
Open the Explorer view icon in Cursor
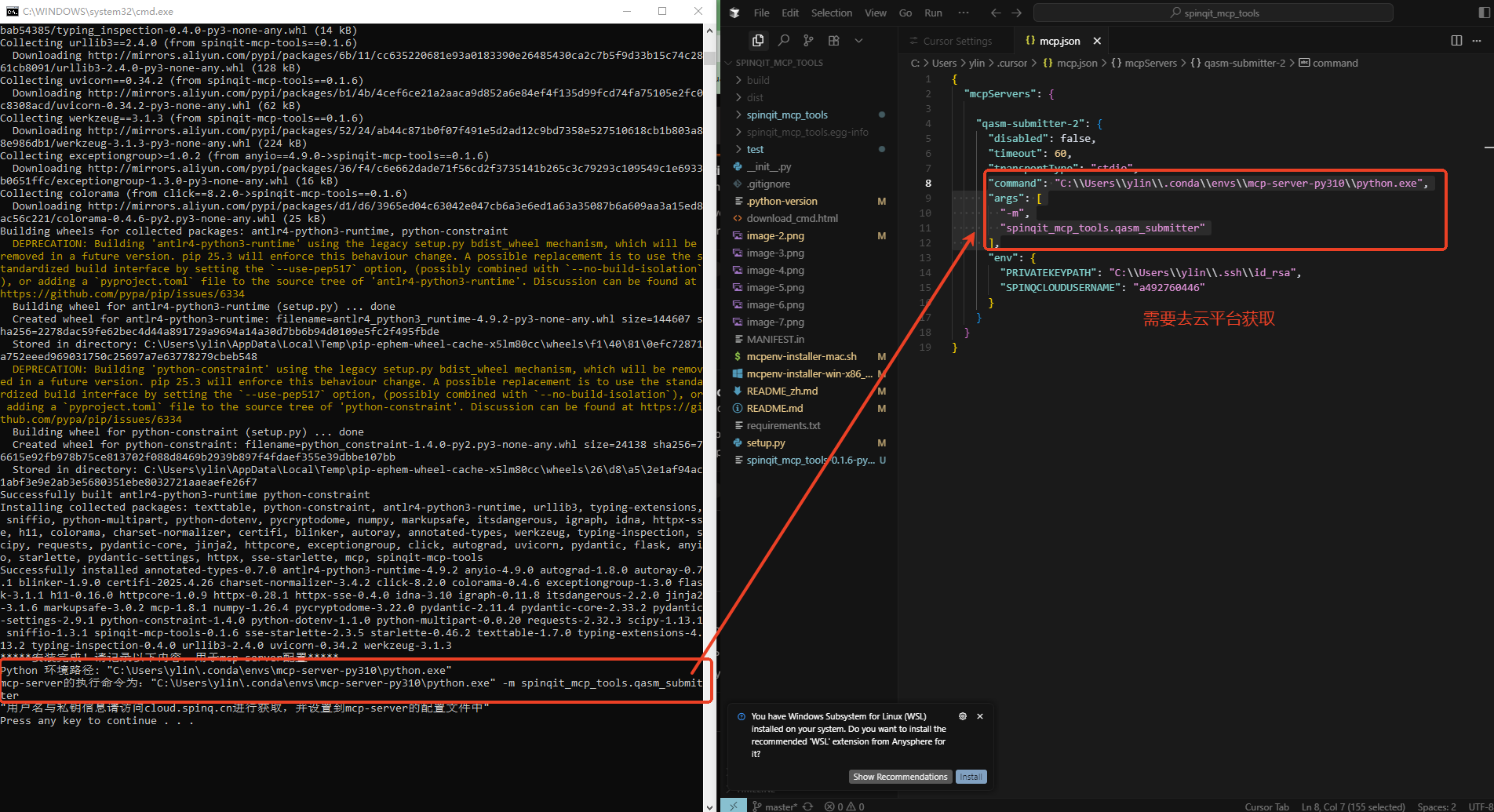click(758, 40)
